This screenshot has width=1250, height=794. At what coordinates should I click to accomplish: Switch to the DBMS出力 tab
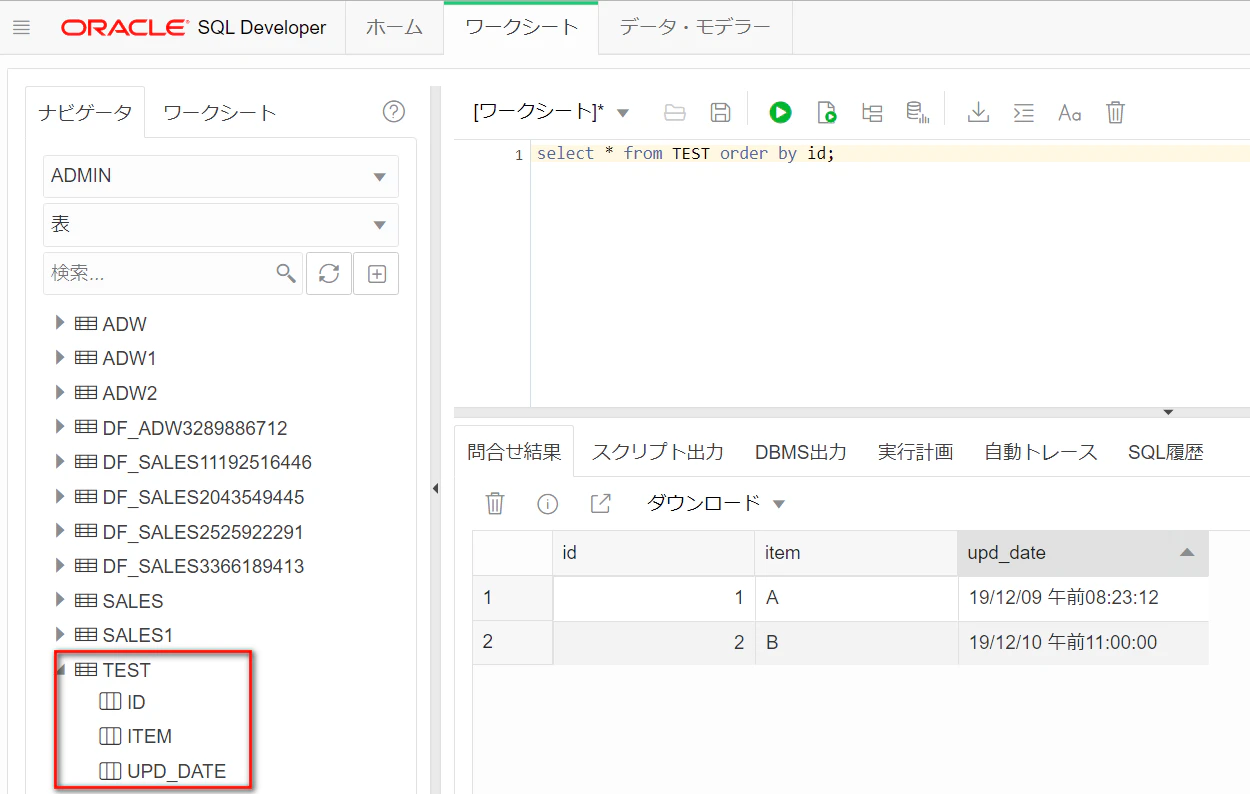click(x=801, y=452)
